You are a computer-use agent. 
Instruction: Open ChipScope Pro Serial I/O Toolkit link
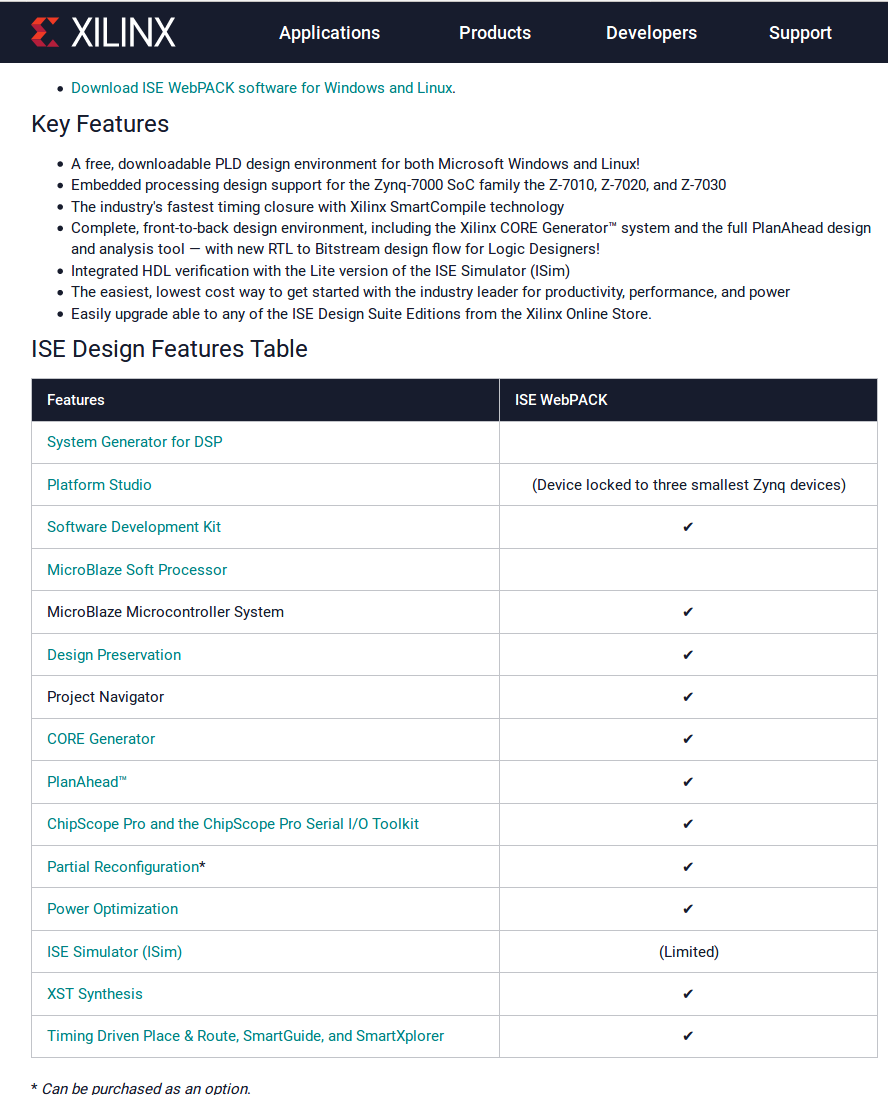click(x=232, y=824)
